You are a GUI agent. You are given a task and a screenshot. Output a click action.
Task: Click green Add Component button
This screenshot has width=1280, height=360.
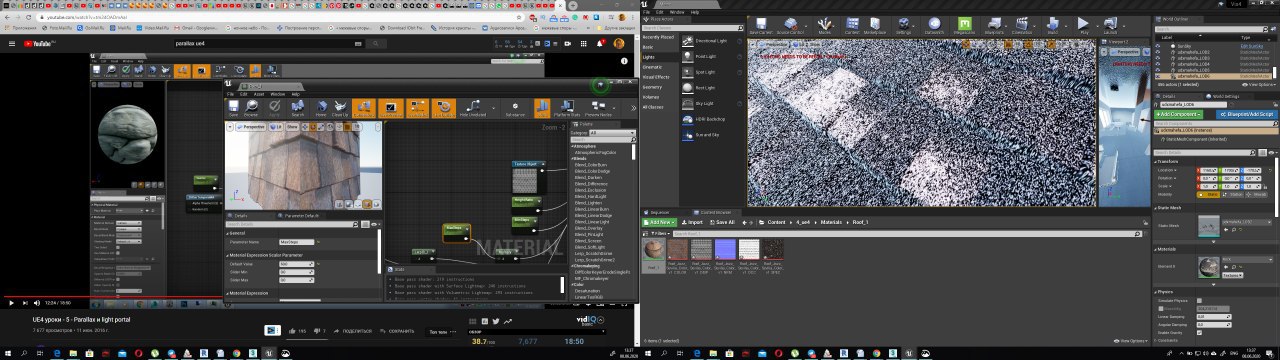pyautogui.click(x=1178, y=113)
